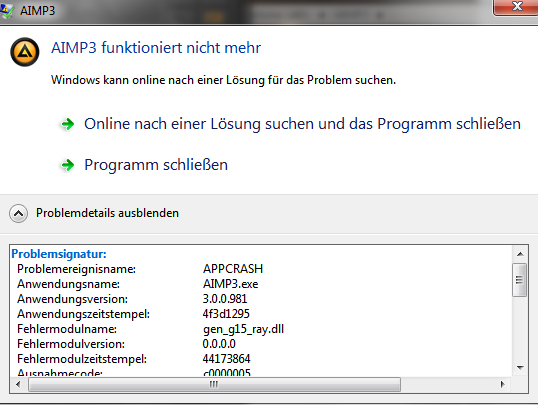Screen dimensions: 538x405
Task: Select the APPCRASH value
Action: pos(233,269)
